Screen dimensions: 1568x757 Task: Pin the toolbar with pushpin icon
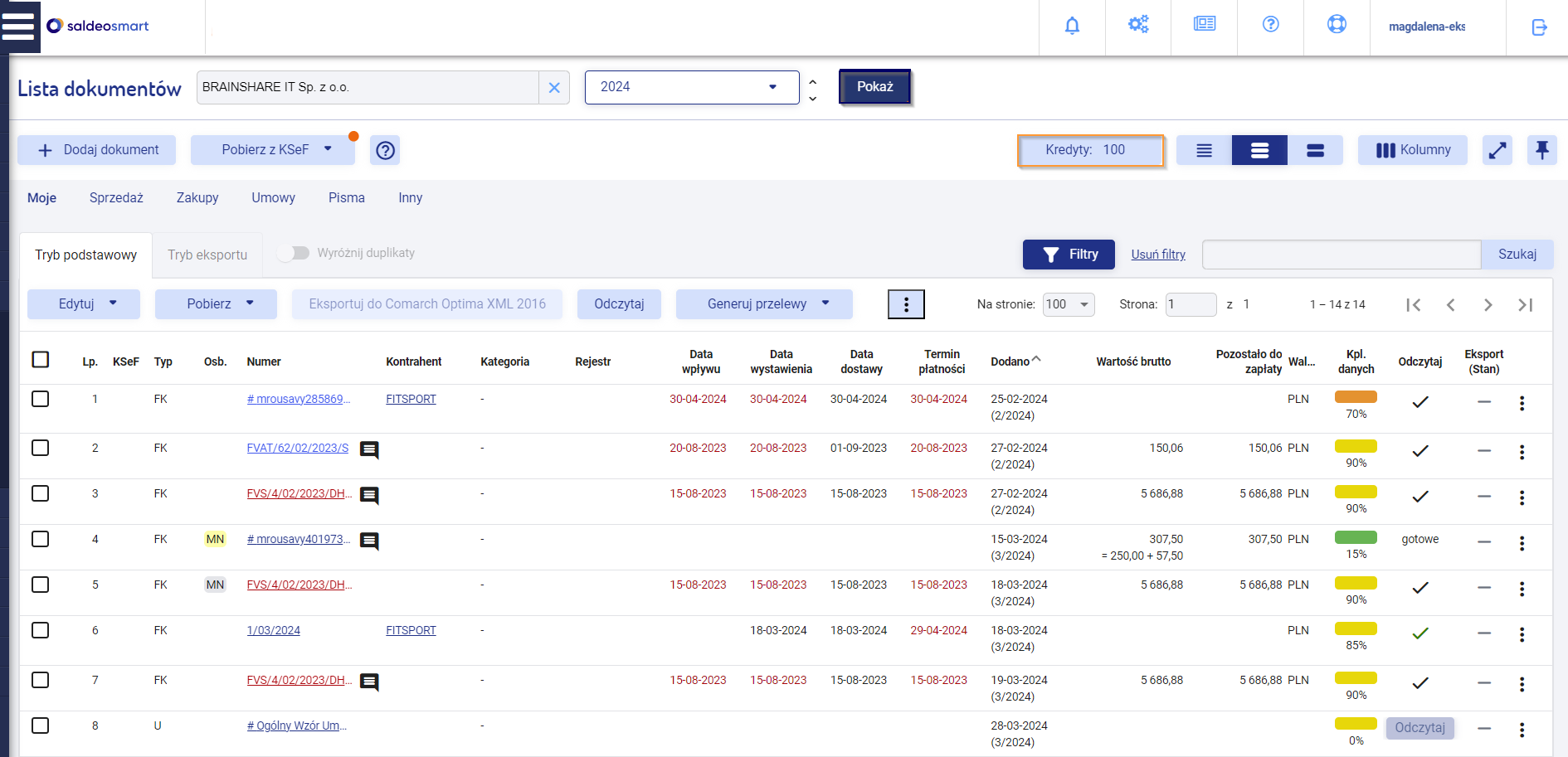pos(1542,150)
